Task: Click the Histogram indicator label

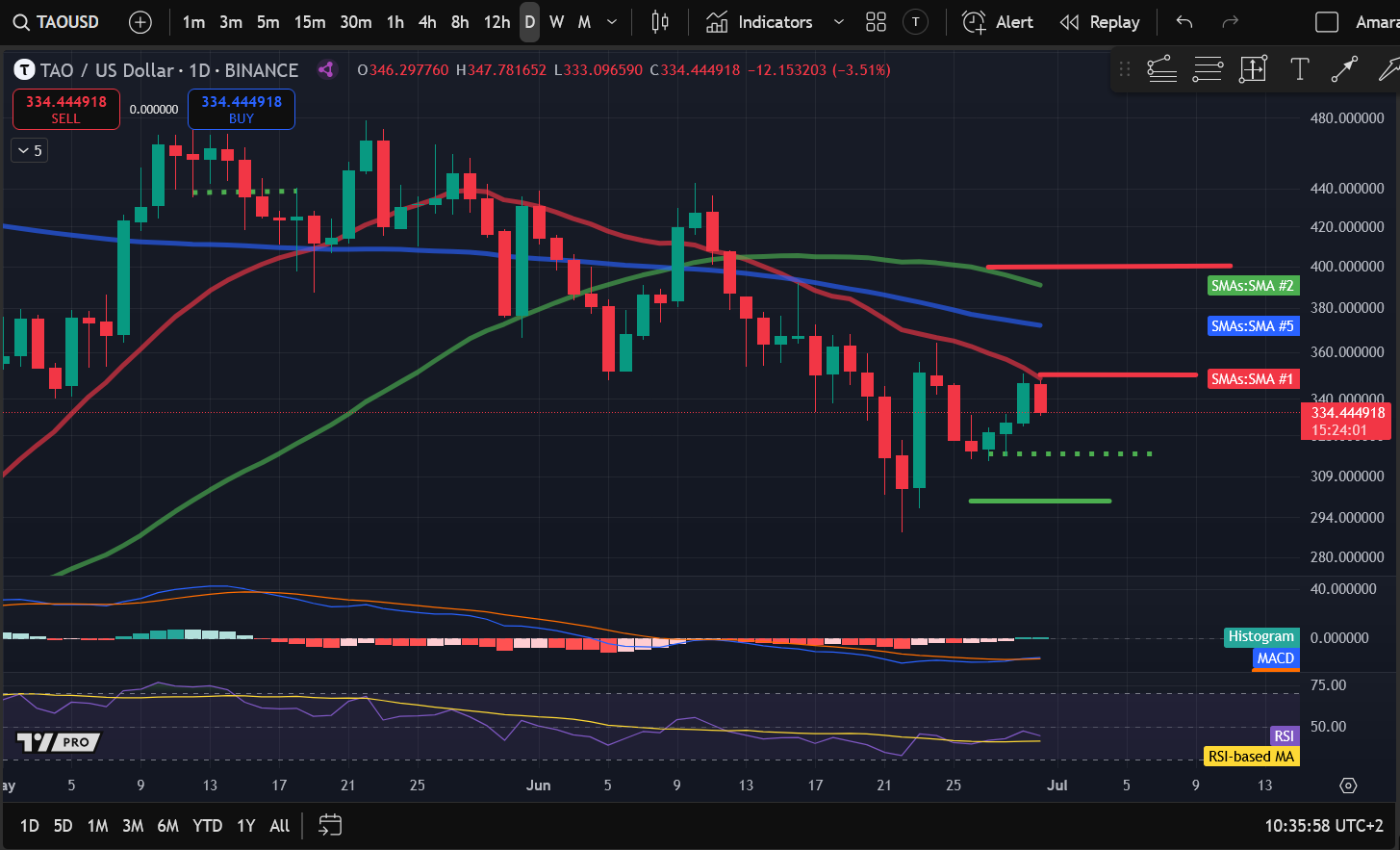Action: (x=1261, y=636)
